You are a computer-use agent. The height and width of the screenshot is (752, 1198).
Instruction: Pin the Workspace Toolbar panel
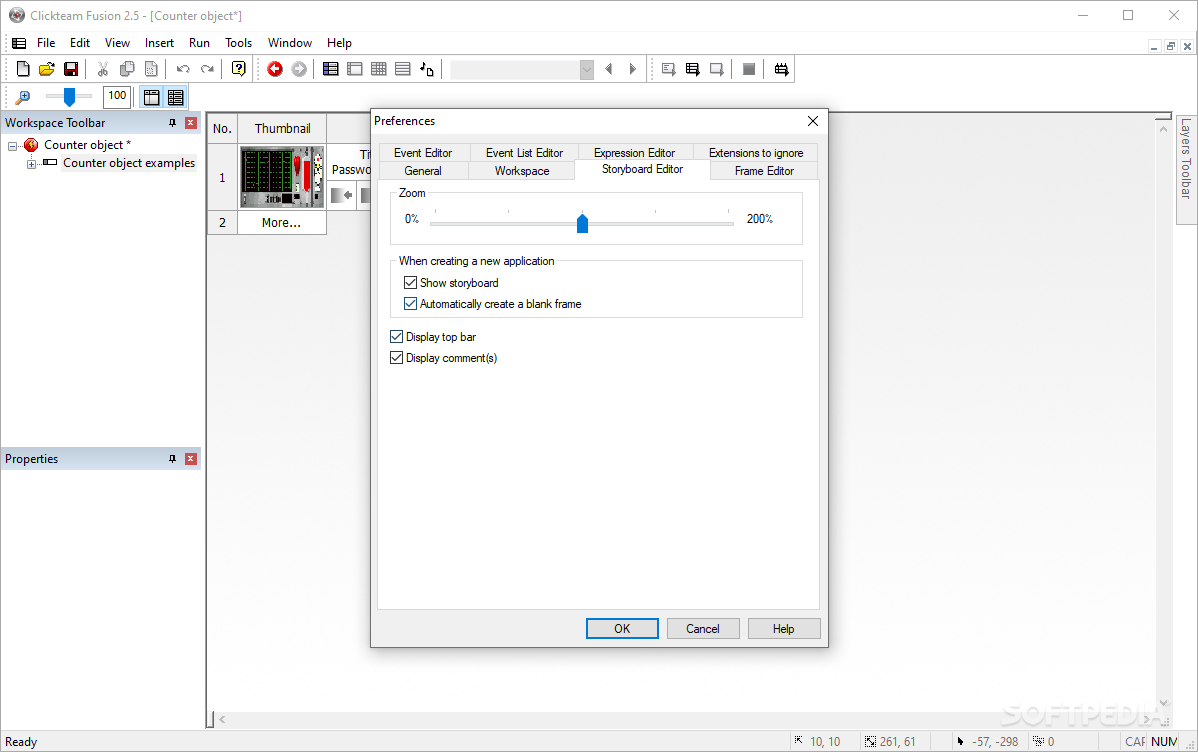(172, 122)
